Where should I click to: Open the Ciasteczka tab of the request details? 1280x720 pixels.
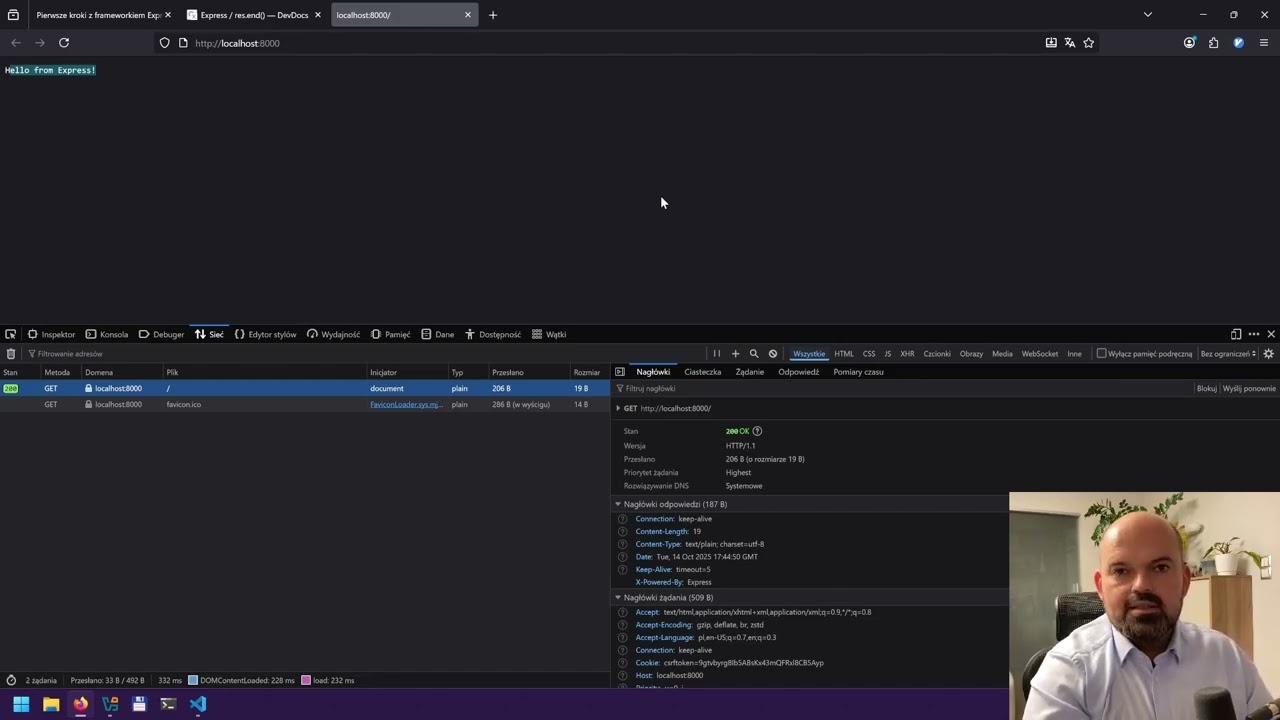point(702,372)
